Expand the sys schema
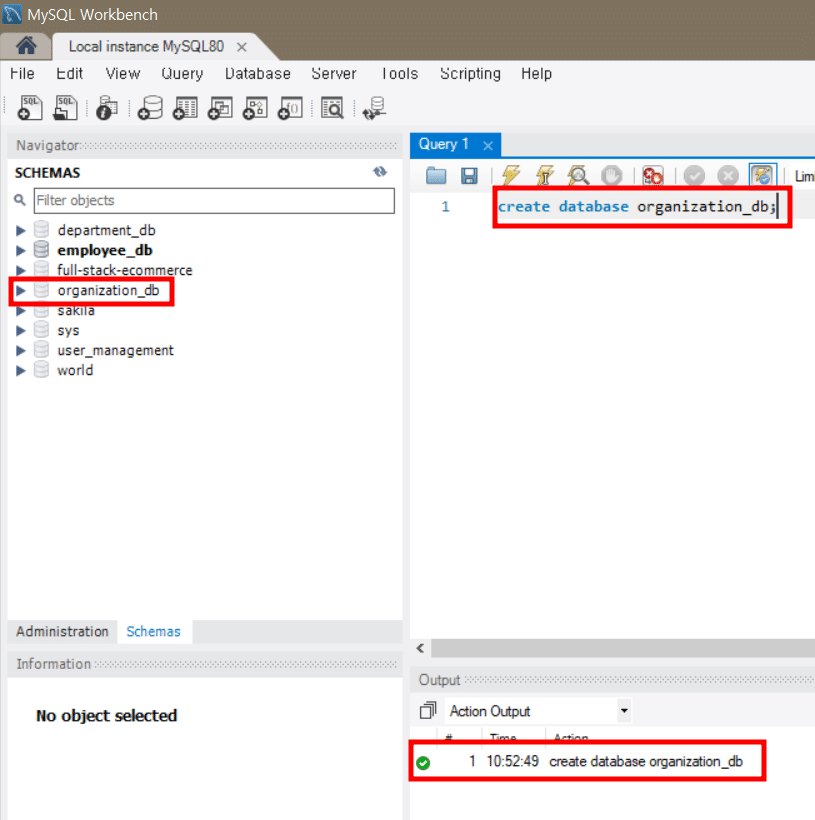 coord(20,331)
